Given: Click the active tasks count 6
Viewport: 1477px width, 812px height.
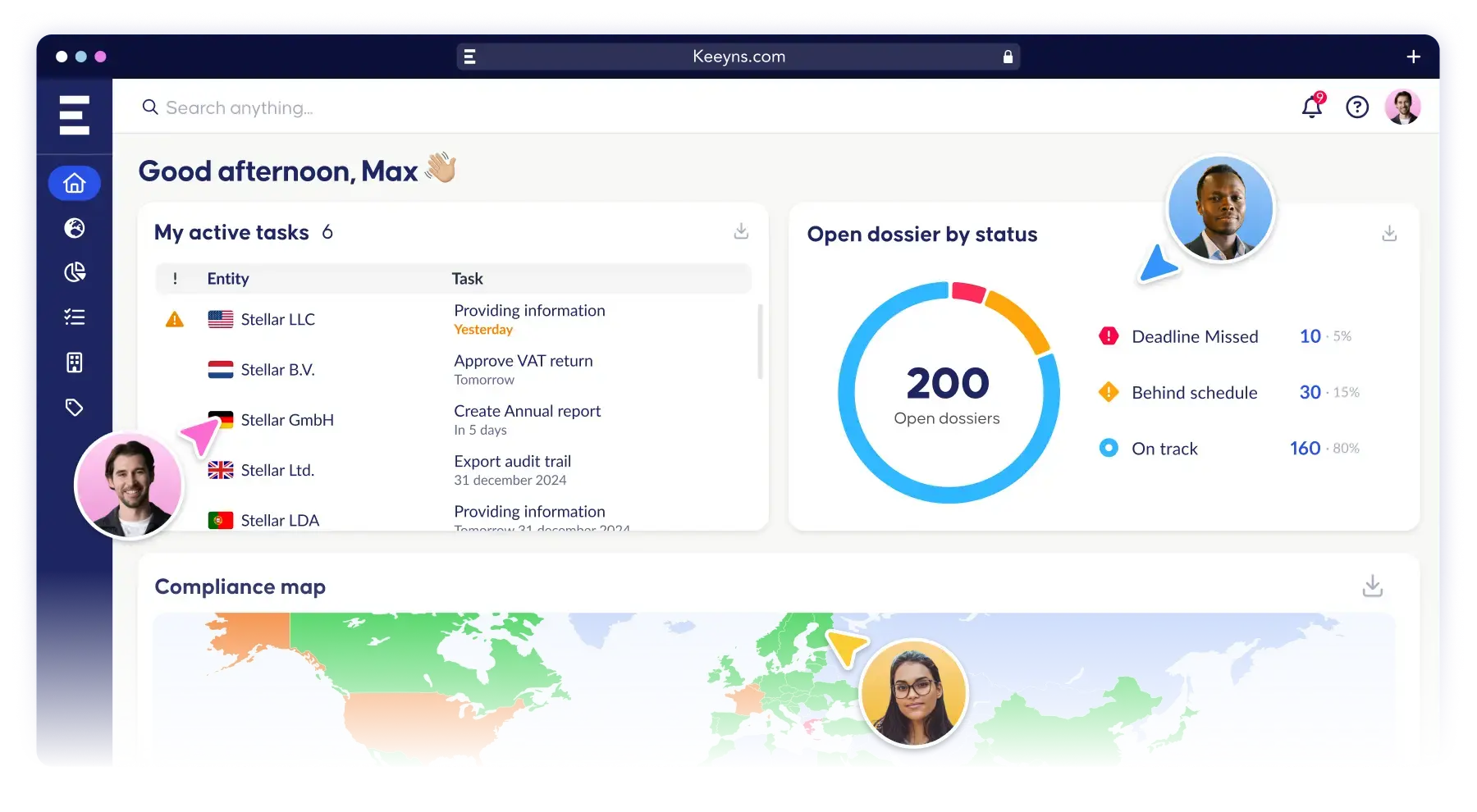Looking at the screenshot, I should 327,232.
